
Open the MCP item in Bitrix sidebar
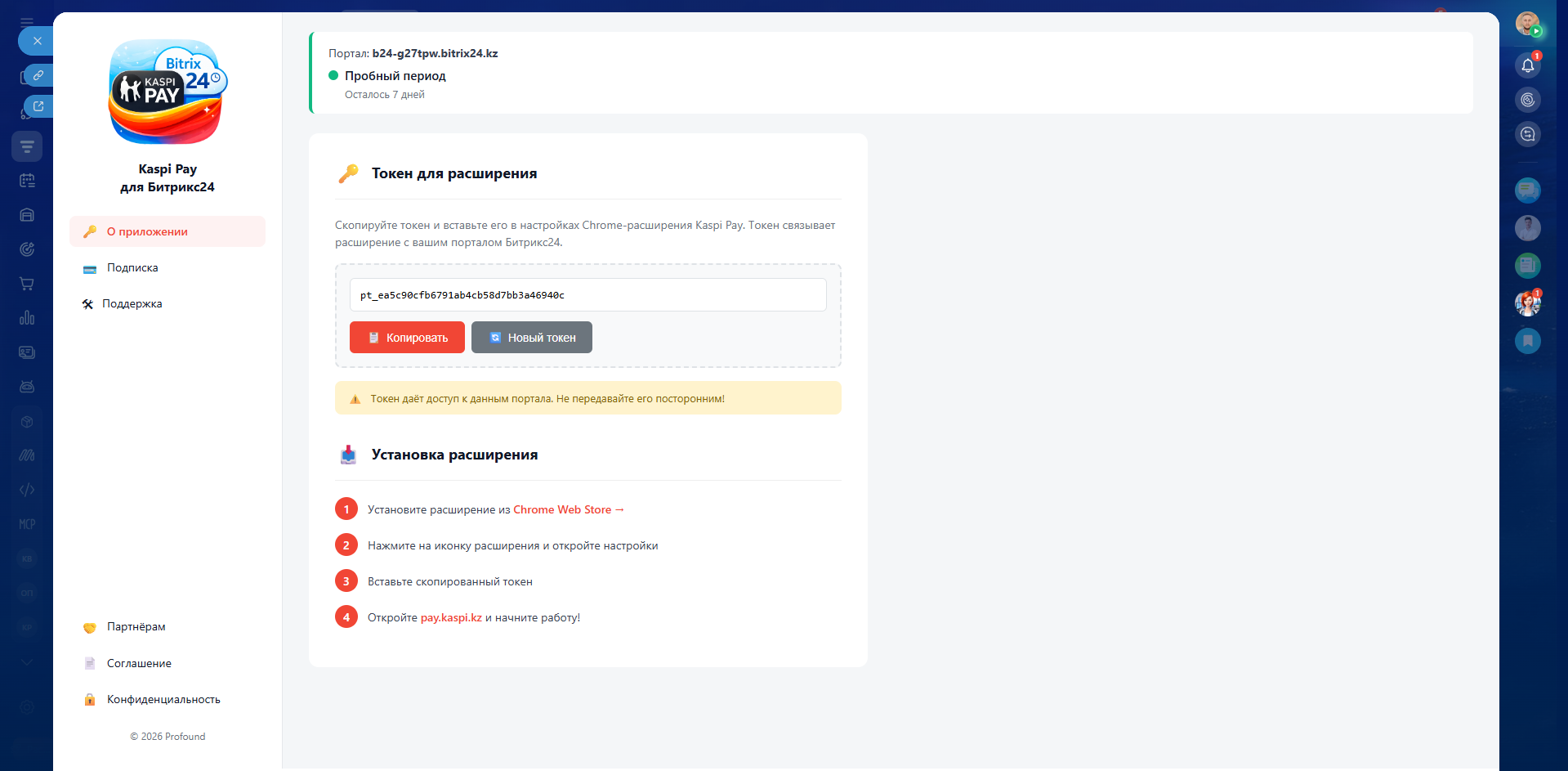[27, 524]
